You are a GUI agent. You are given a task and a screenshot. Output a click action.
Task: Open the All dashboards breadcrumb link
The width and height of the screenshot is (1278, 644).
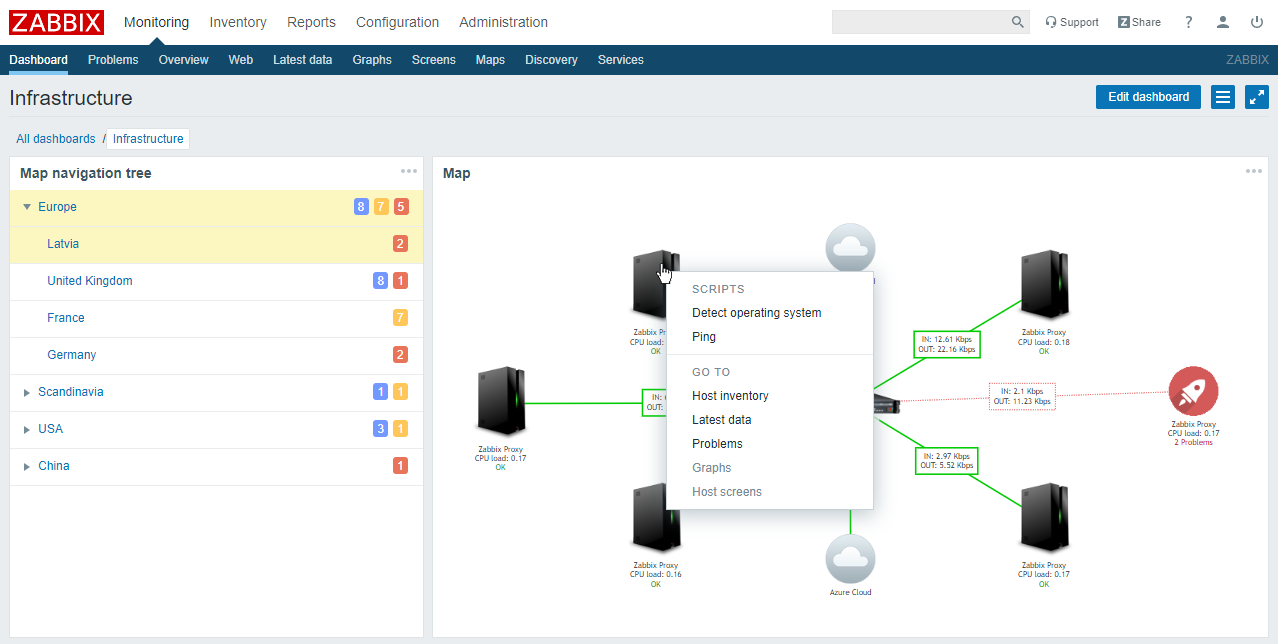point(56,139)
